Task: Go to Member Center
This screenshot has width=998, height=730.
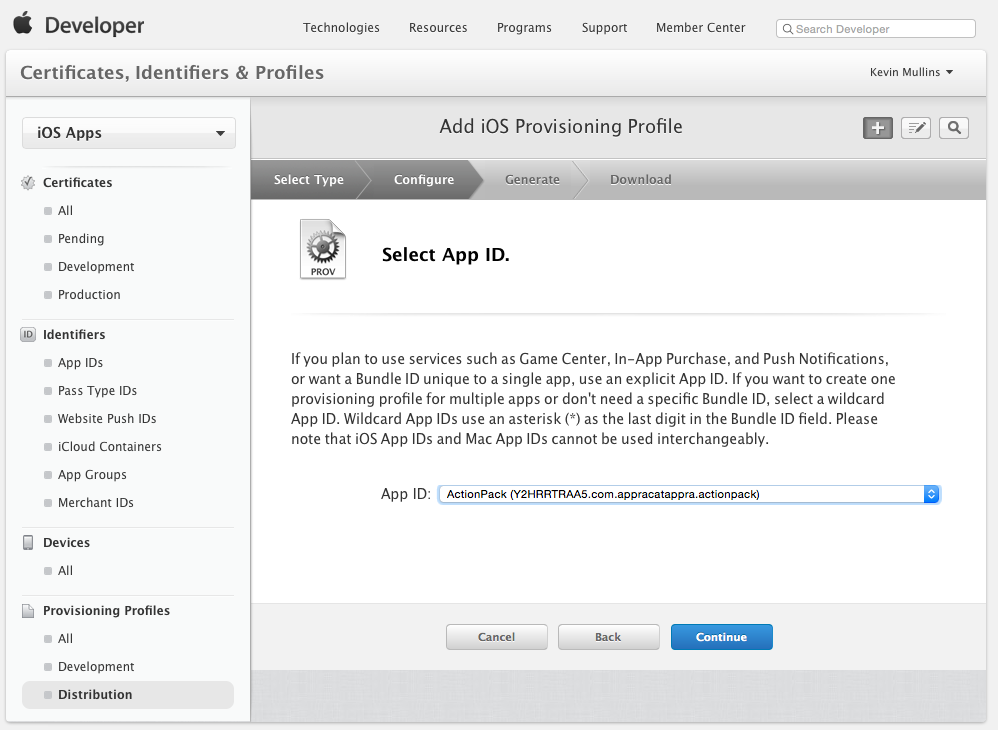Action: tap(700, 27)
